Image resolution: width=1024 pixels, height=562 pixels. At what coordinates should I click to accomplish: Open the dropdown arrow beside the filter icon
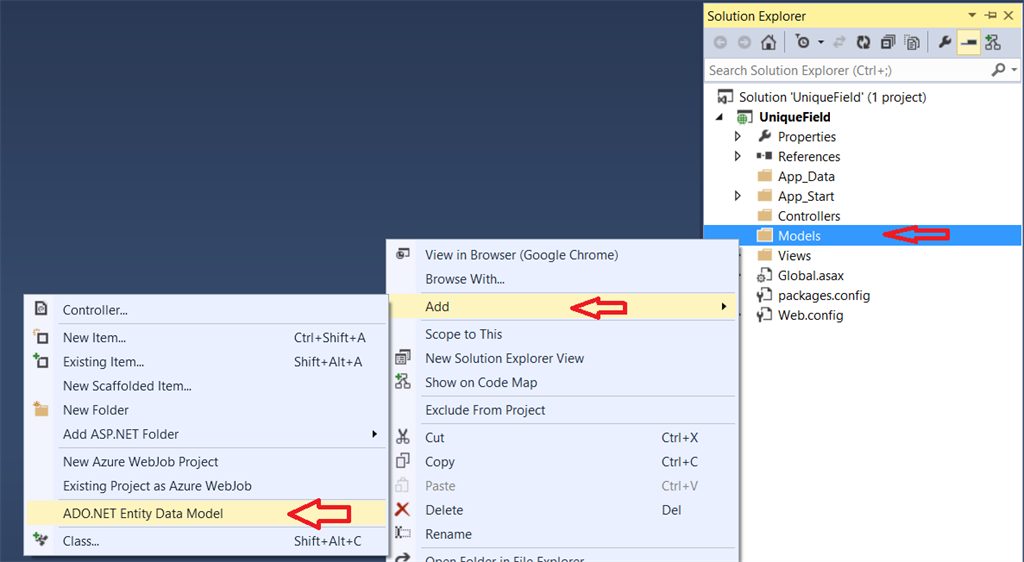pos(821,42)
